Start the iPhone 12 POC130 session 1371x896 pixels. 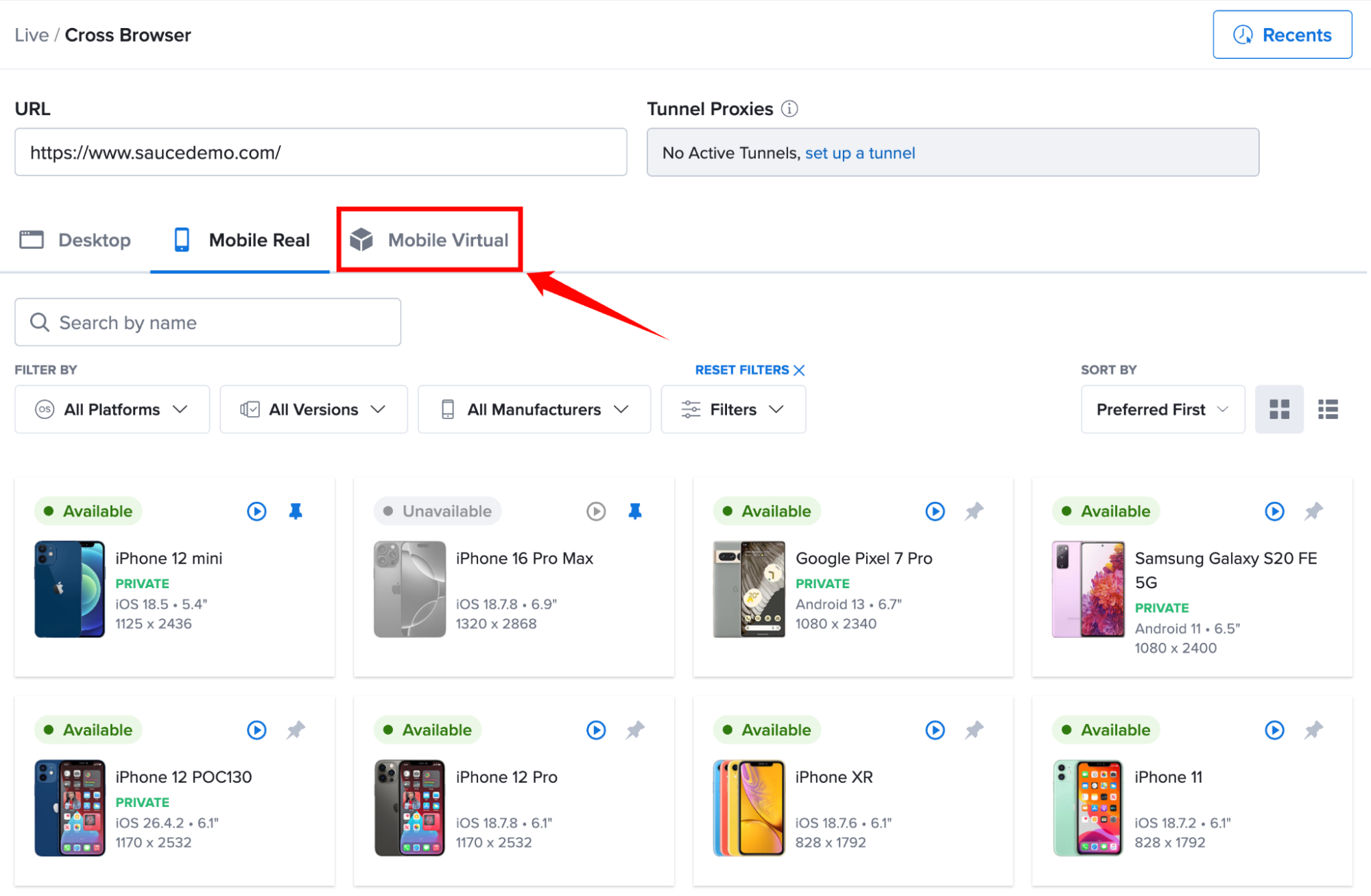(257, 730)
